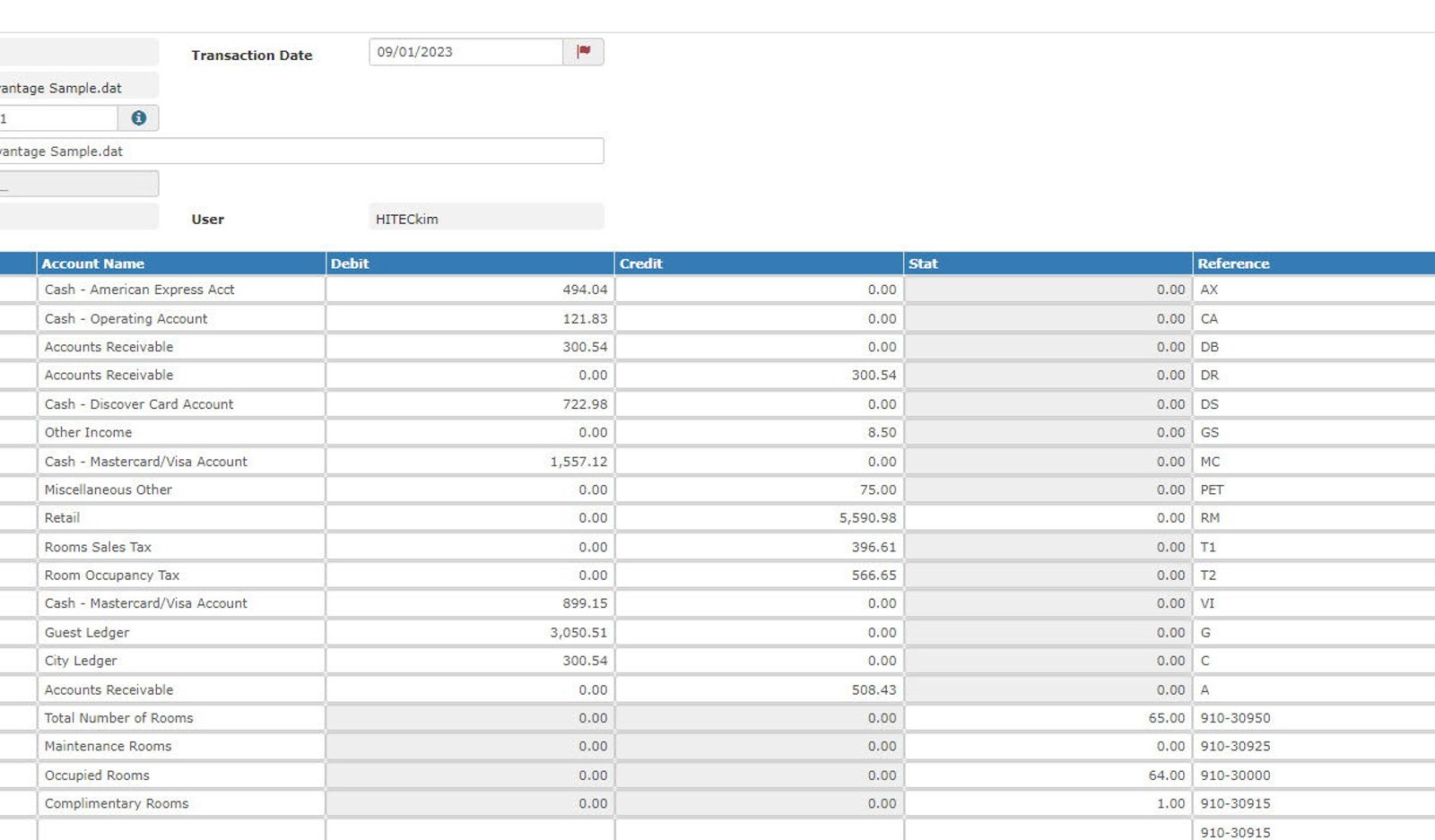
Task: Click debit value 722.98
Action: [470, 404]
